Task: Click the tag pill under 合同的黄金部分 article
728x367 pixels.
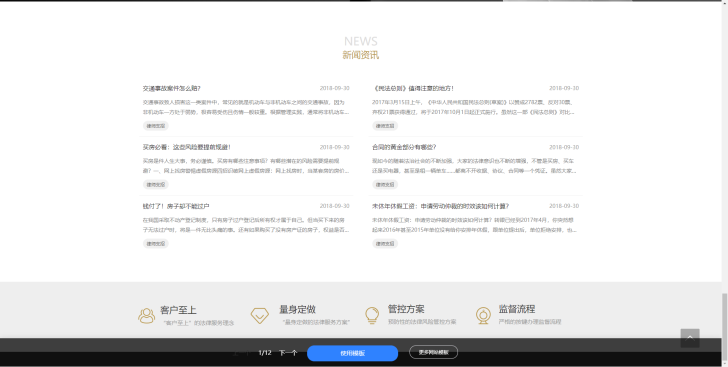Action: click(385, 184)
